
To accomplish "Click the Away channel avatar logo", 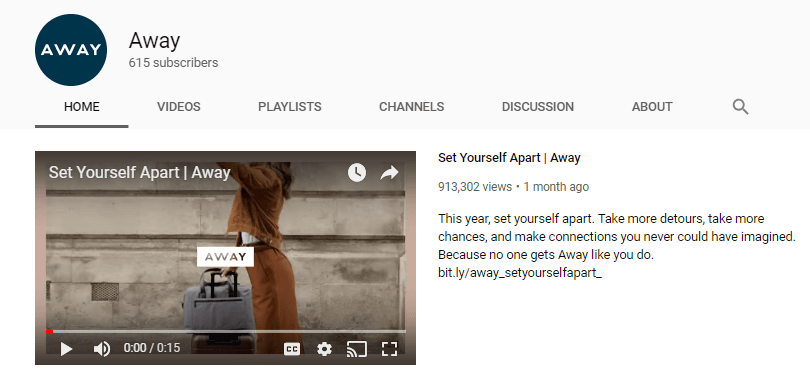I will point(71,50).
